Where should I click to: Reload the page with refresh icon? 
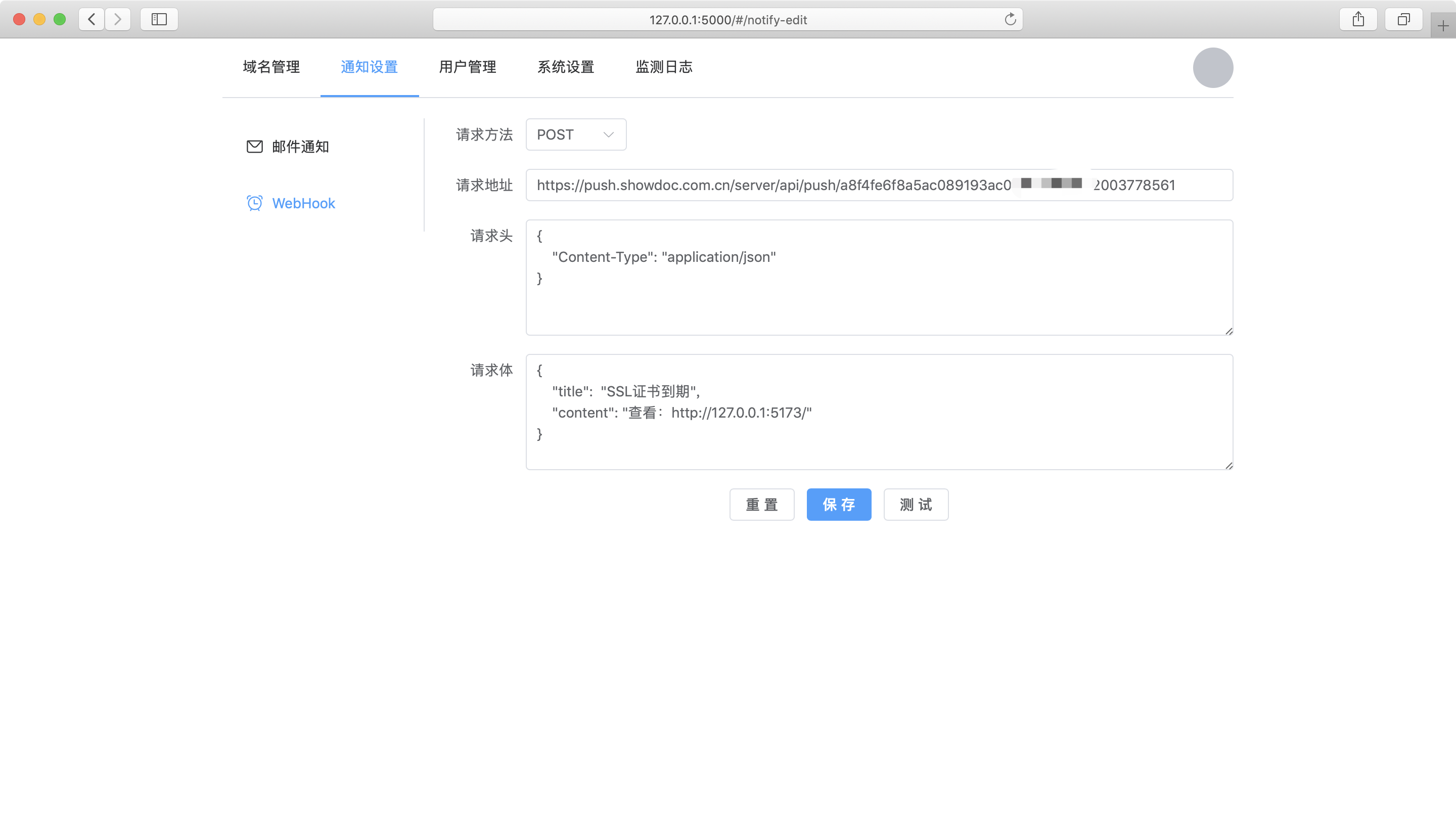1010,20
